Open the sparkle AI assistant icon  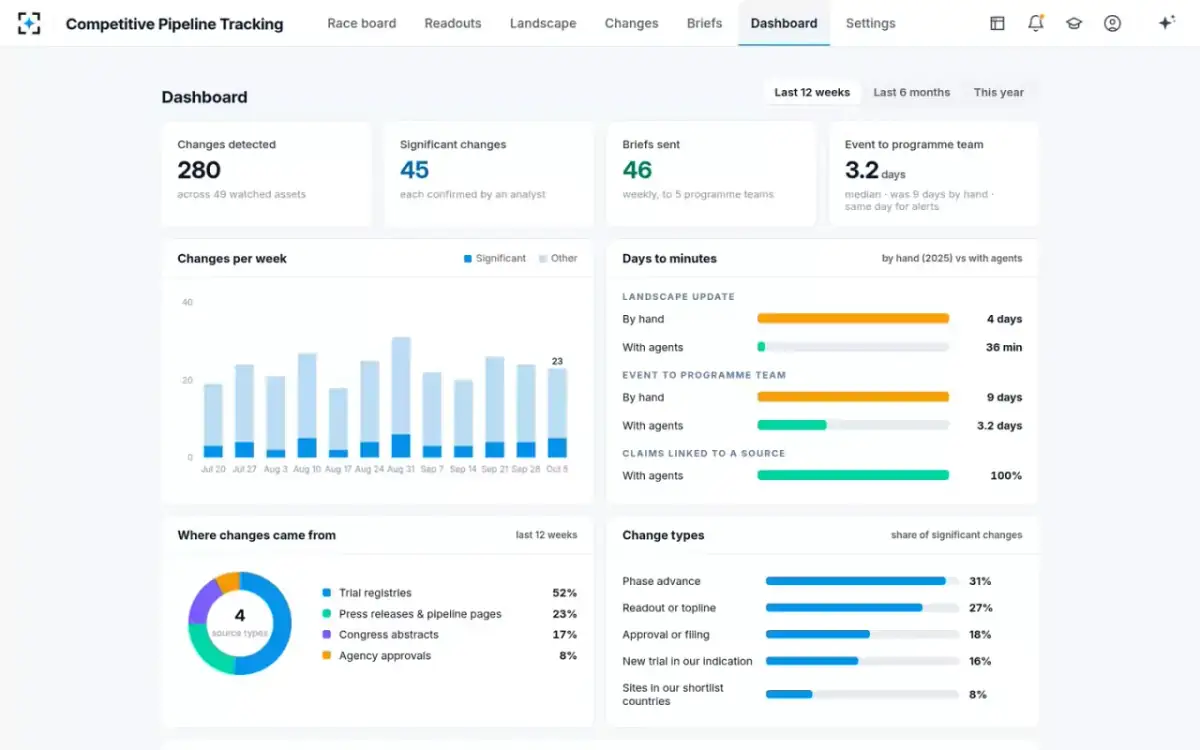(1166, 23)
